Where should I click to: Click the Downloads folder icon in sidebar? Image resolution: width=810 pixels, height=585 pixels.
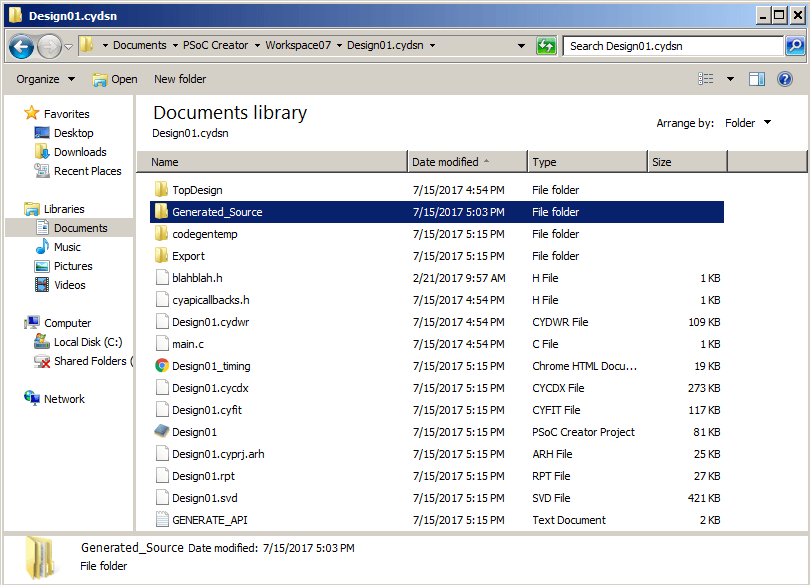[x=42, y=151]
